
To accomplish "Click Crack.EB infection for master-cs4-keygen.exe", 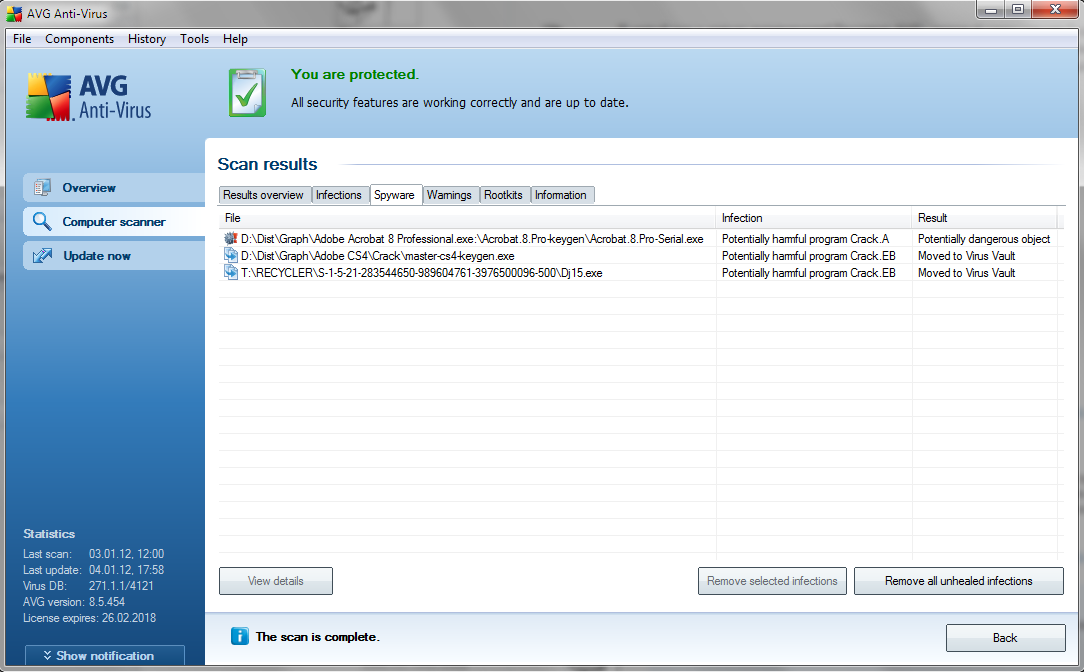I will pos(809,256).
